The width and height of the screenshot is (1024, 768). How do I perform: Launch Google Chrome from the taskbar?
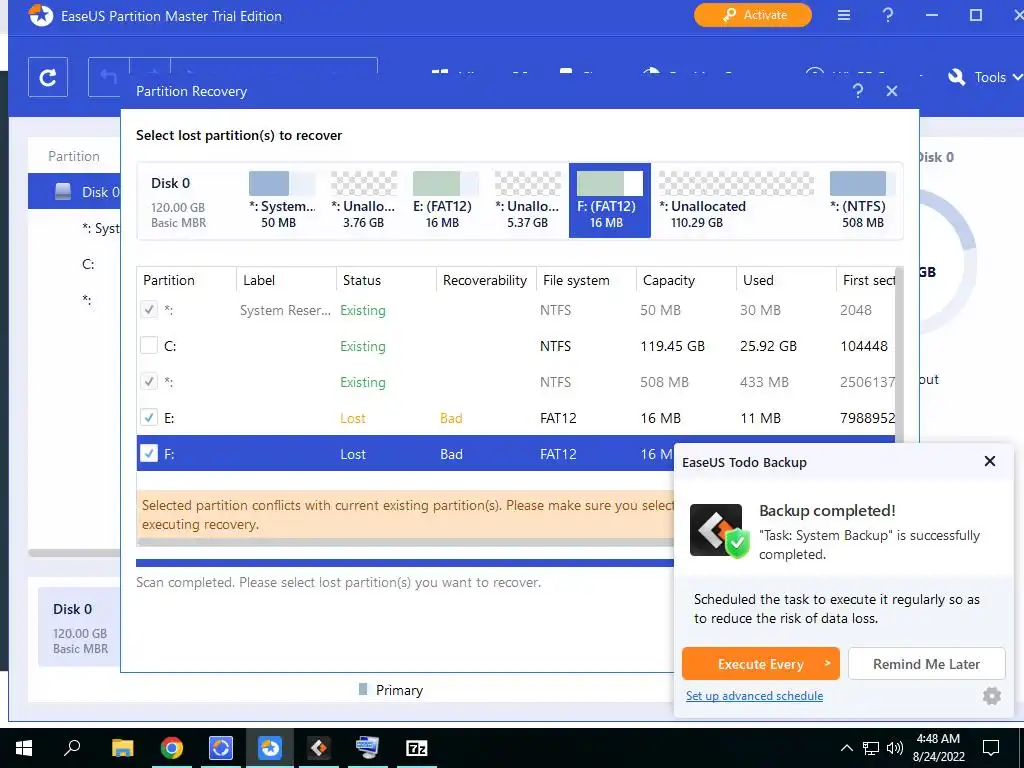coord(172,748)
